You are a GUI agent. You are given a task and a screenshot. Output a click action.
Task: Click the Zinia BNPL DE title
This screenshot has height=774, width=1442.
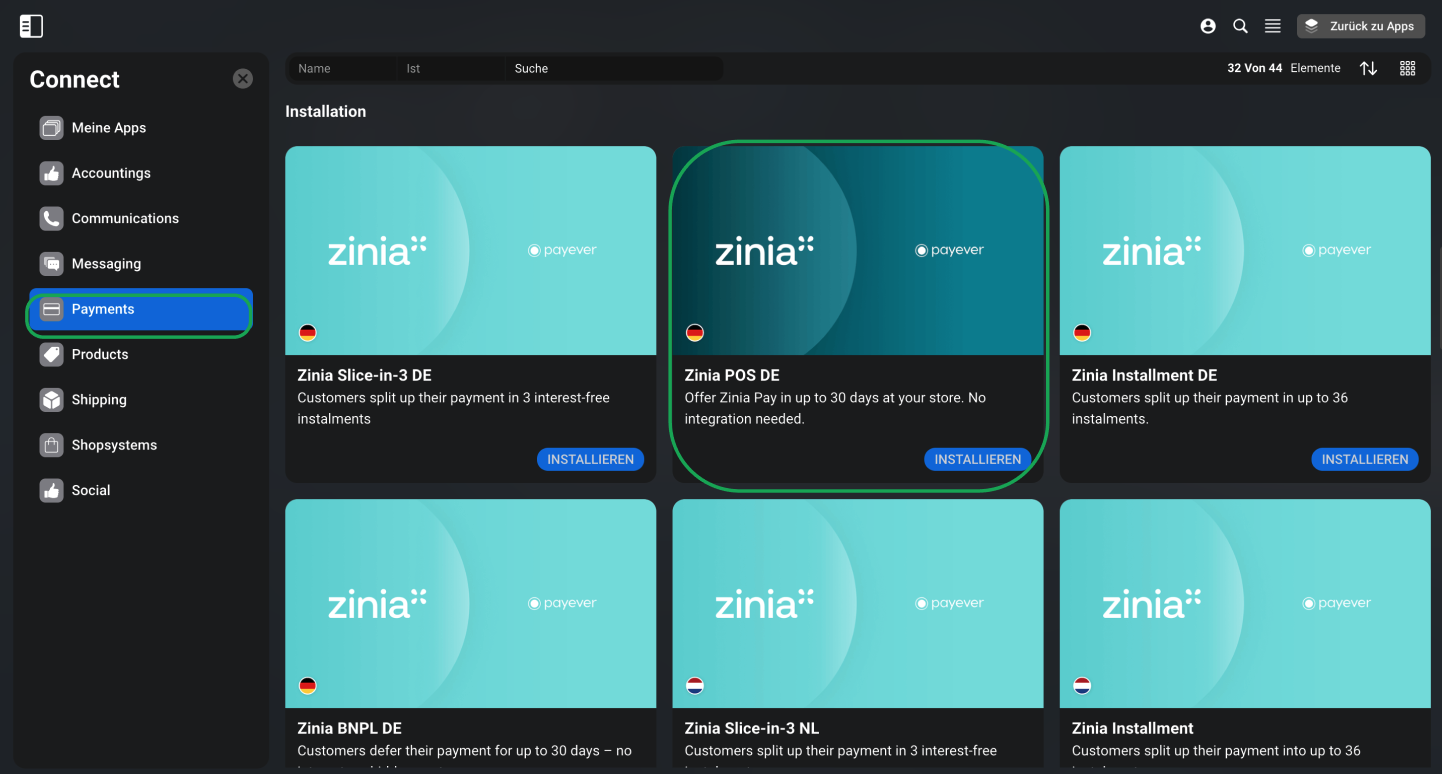pos(350,729)
